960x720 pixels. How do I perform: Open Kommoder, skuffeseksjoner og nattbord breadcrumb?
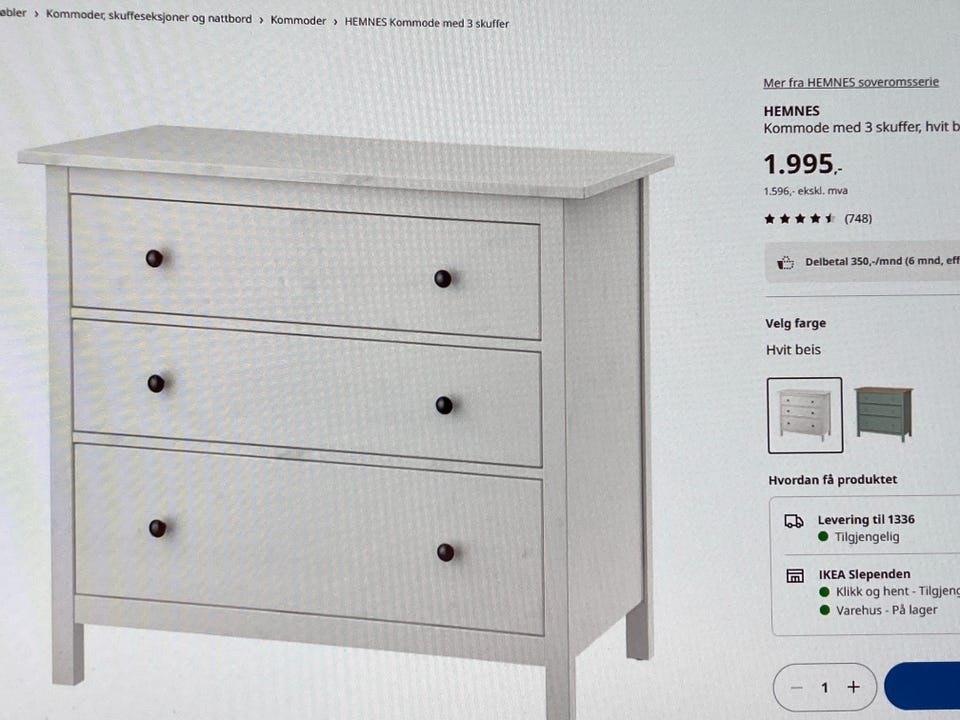[149, 17]
